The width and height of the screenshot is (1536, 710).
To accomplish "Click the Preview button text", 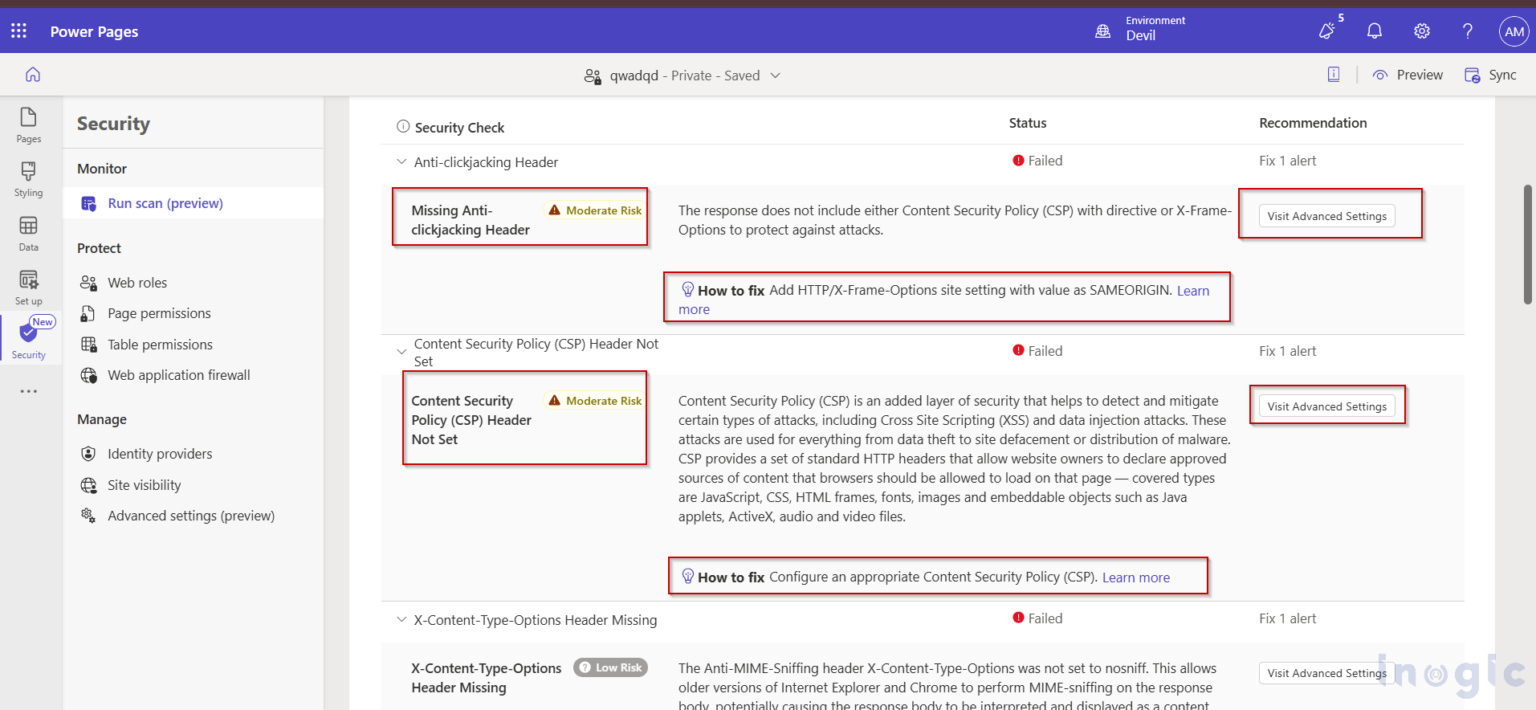I will 1420,75.
